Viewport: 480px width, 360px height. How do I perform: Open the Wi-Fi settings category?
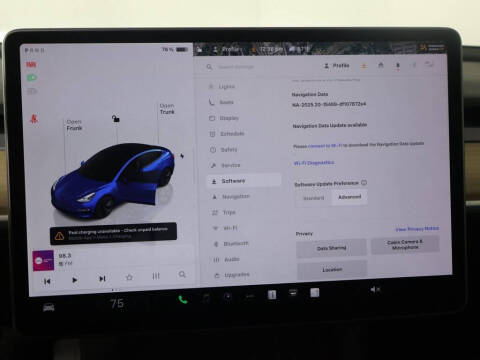[x=230, y=228]
